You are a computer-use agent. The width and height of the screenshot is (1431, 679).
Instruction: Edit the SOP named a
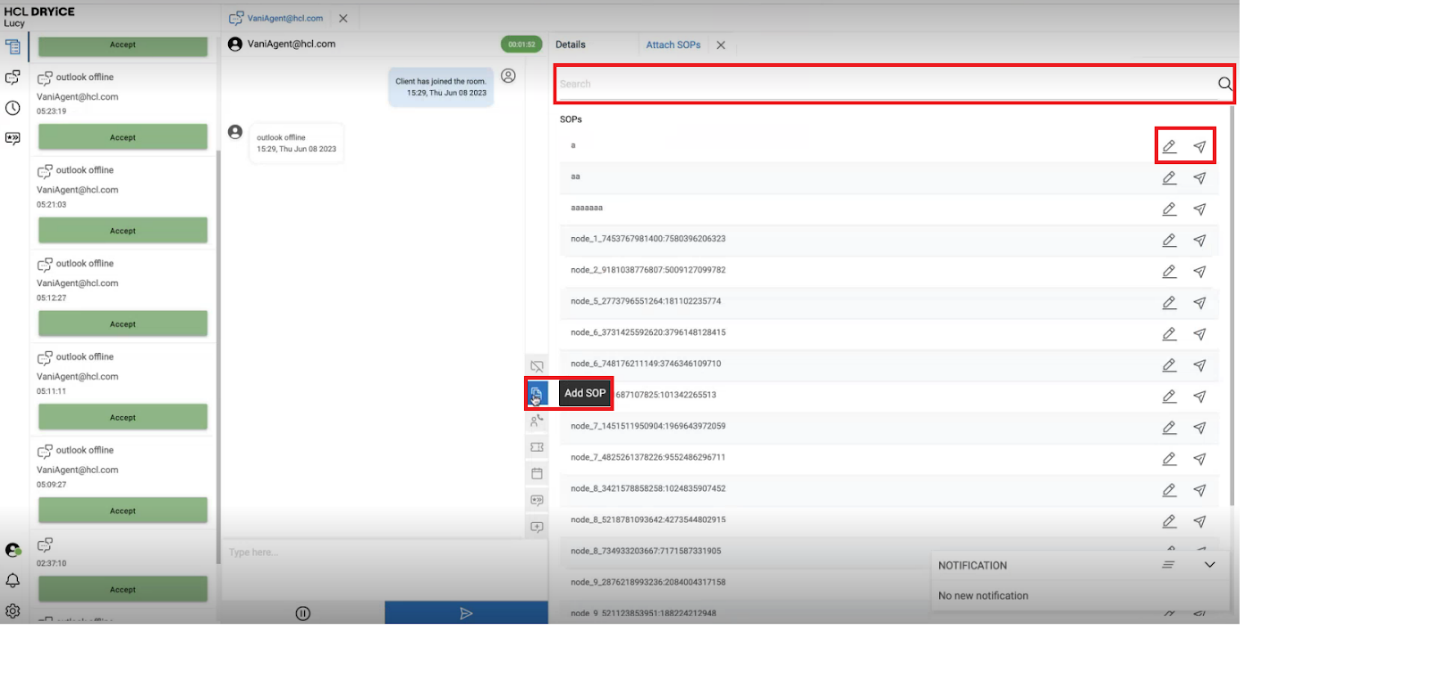pos(1169,147)
